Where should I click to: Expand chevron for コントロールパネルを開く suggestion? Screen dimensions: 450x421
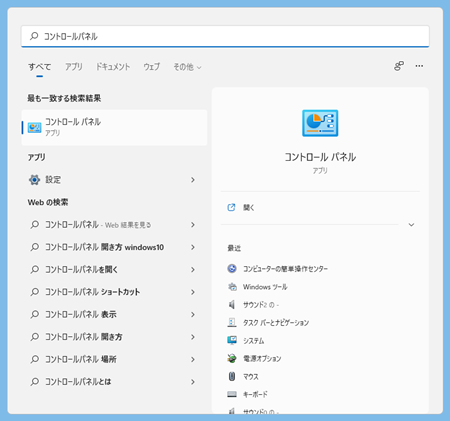click(193, 269)
